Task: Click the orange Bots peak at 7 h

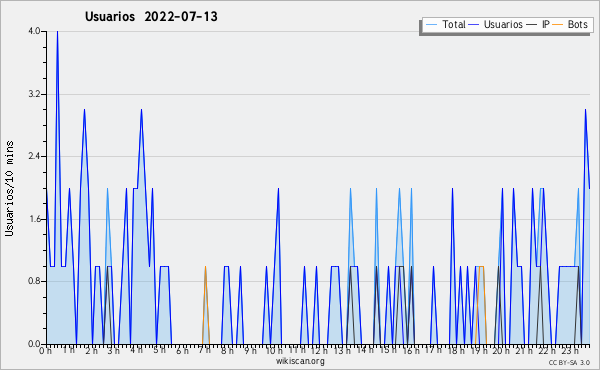Action: point(205,268)
